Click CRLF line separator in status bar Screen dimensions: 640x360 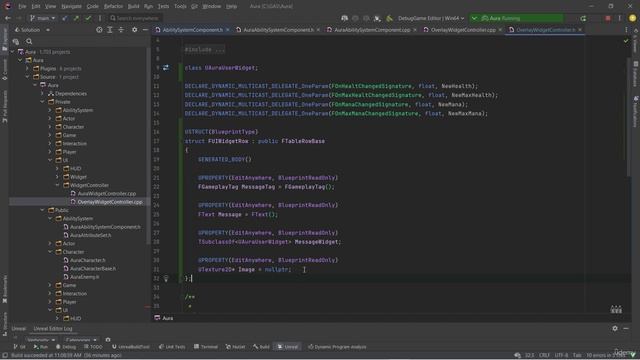[x=544, y=356]
